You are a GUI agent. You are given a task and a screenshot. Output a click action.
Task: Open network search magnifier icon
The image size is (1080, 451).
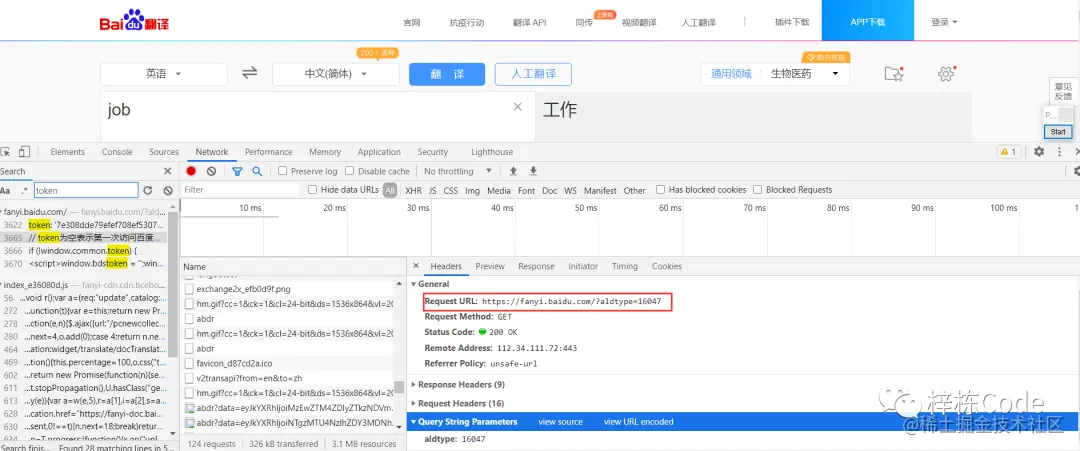tap(257, 171)
